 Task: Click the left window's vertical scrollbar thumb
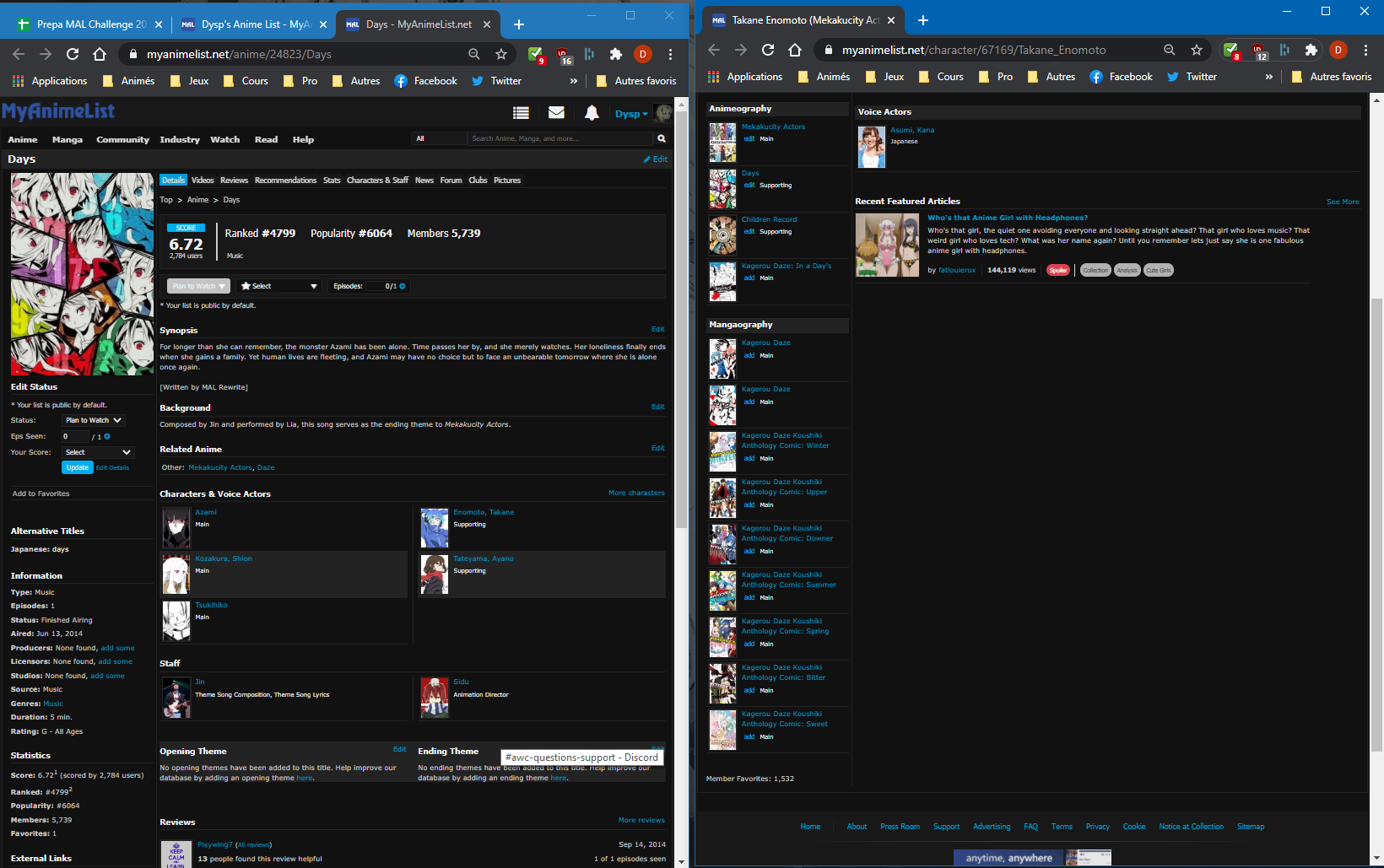tap(681, 337)
